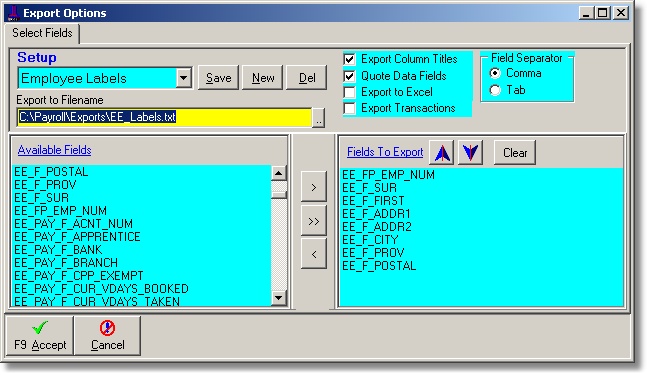Select EE_PAY_F_APPRENTICE field
This screenshot has height=375, width=647.
pos(142,236)
